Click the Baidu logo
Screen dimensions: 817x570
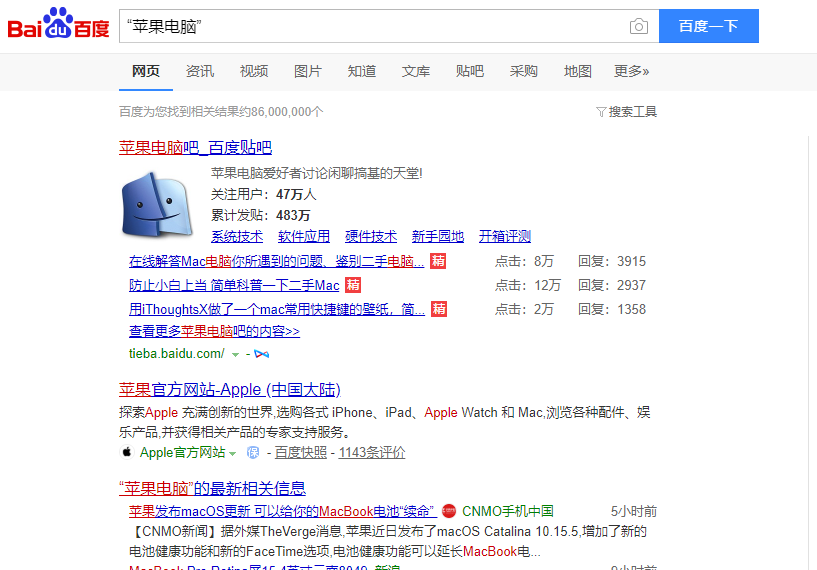coord(58,24)
